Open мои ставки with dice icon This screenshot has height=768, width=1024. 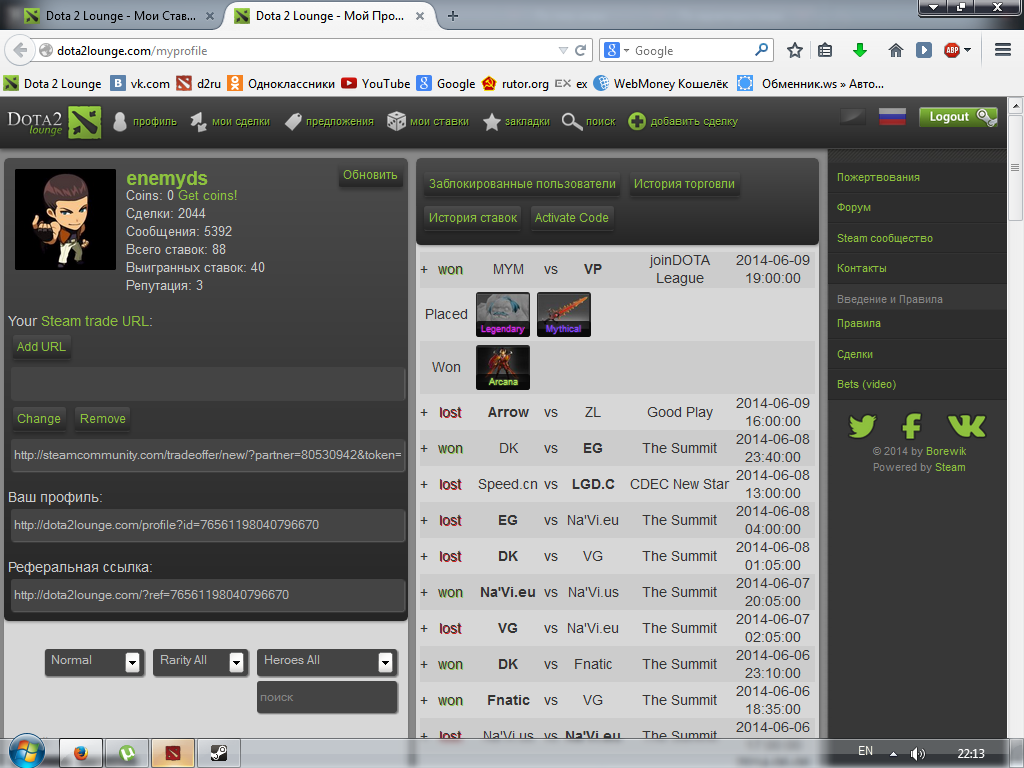(428, 121)
